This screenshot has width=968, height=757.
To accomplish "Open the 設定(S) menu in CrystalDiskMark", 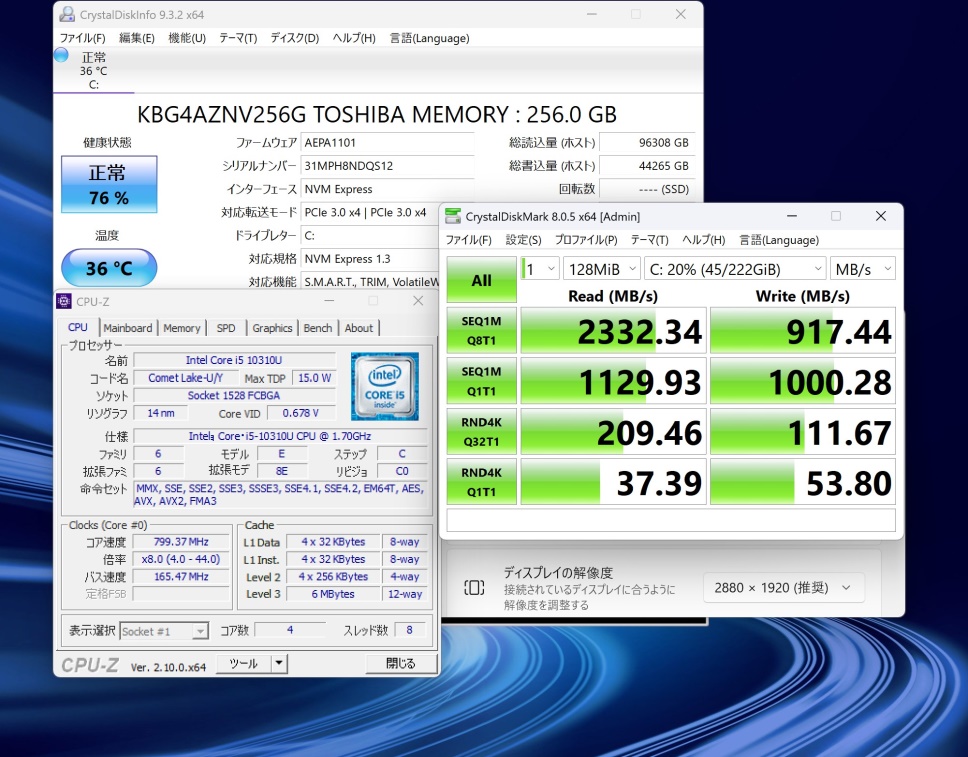I will point(523,240).
